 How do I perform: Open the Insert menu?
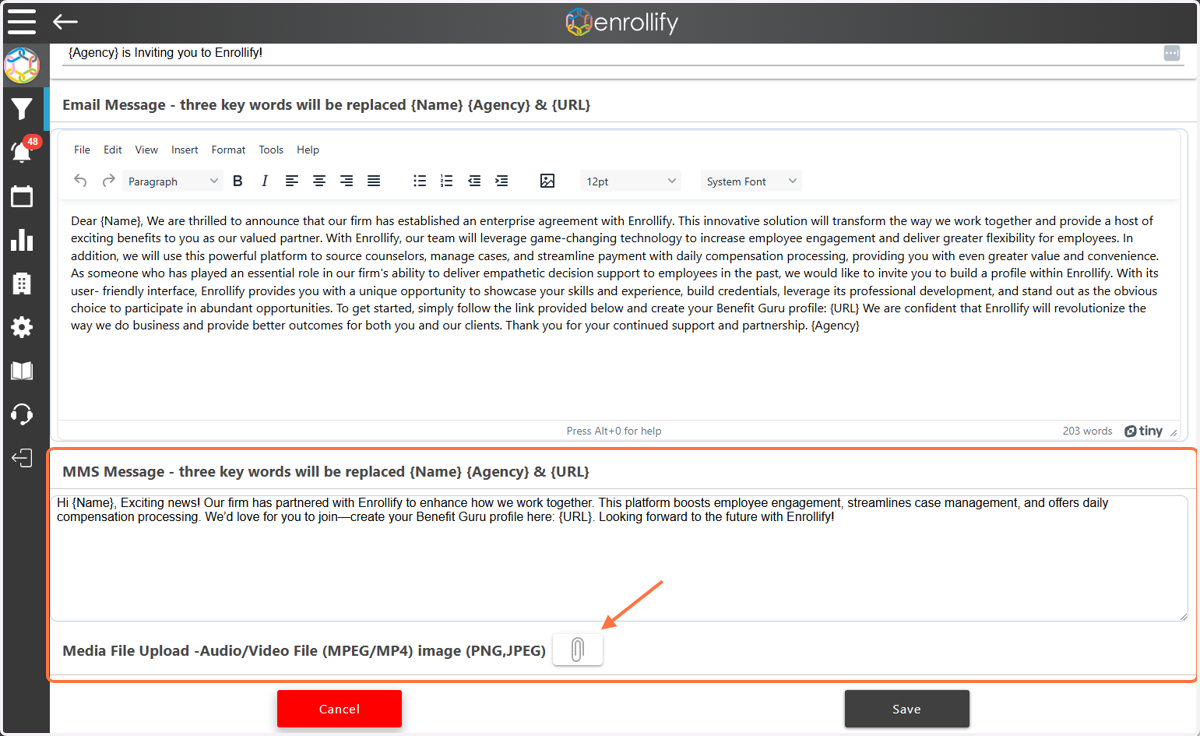tap(185, 150)
